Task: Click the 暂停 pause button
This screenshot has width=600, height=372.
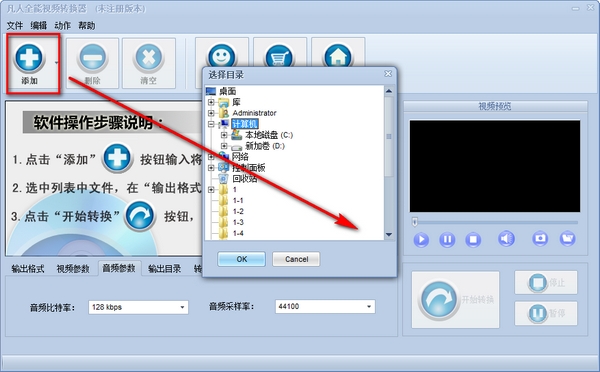Action: [x=546, y=313]
